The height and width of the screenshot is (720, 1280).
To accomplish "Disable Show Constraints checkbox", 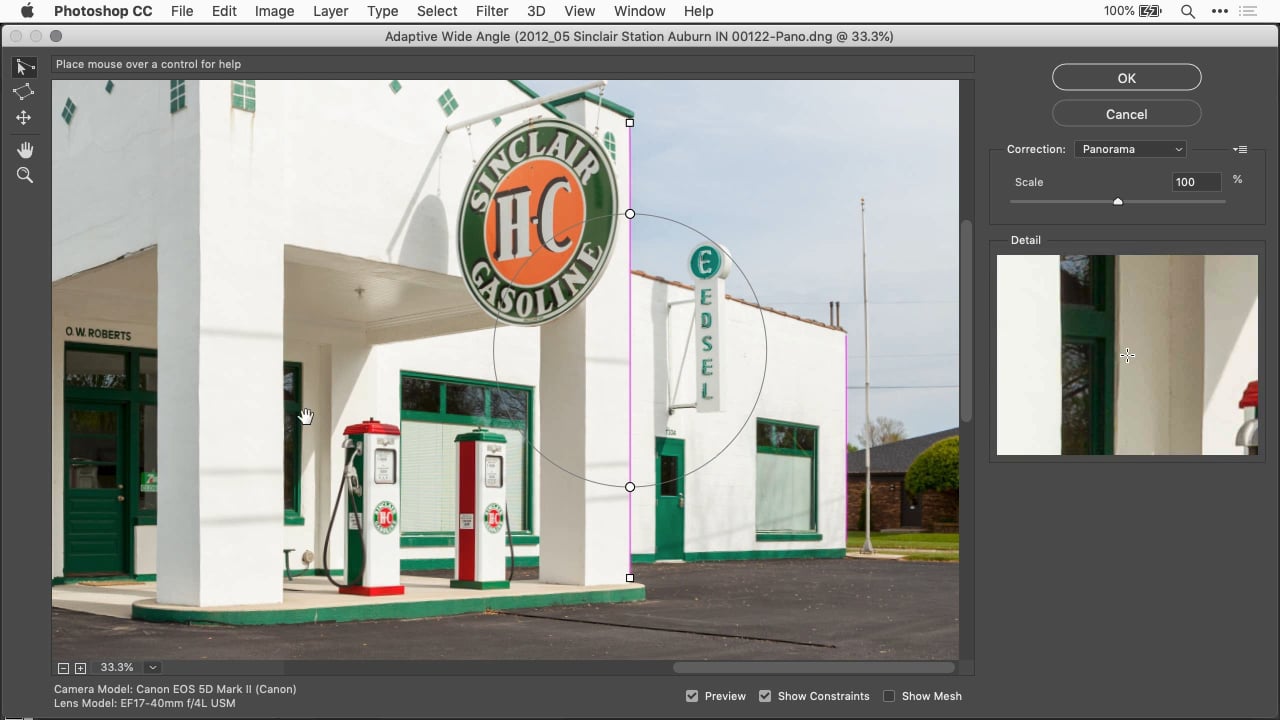I will tap(765, 696).
